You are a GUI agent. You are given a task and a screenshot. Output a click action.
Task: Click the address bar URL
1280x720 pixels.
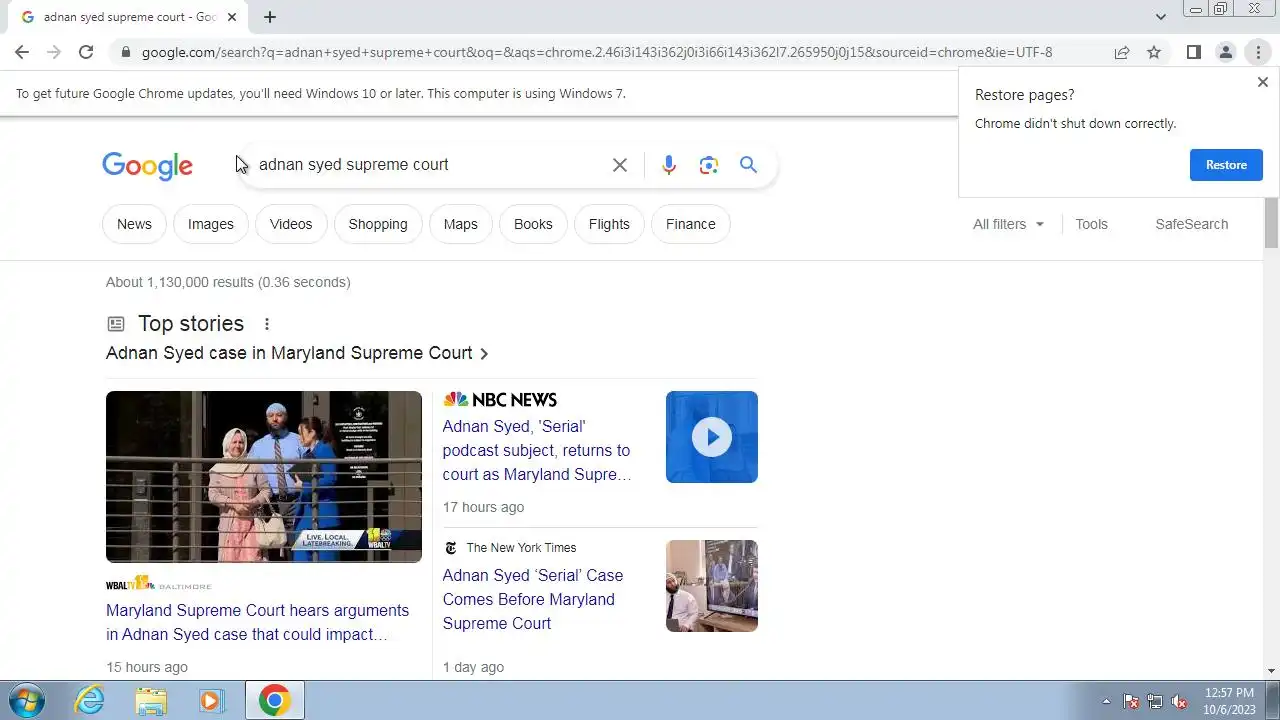tap(597, 52)
